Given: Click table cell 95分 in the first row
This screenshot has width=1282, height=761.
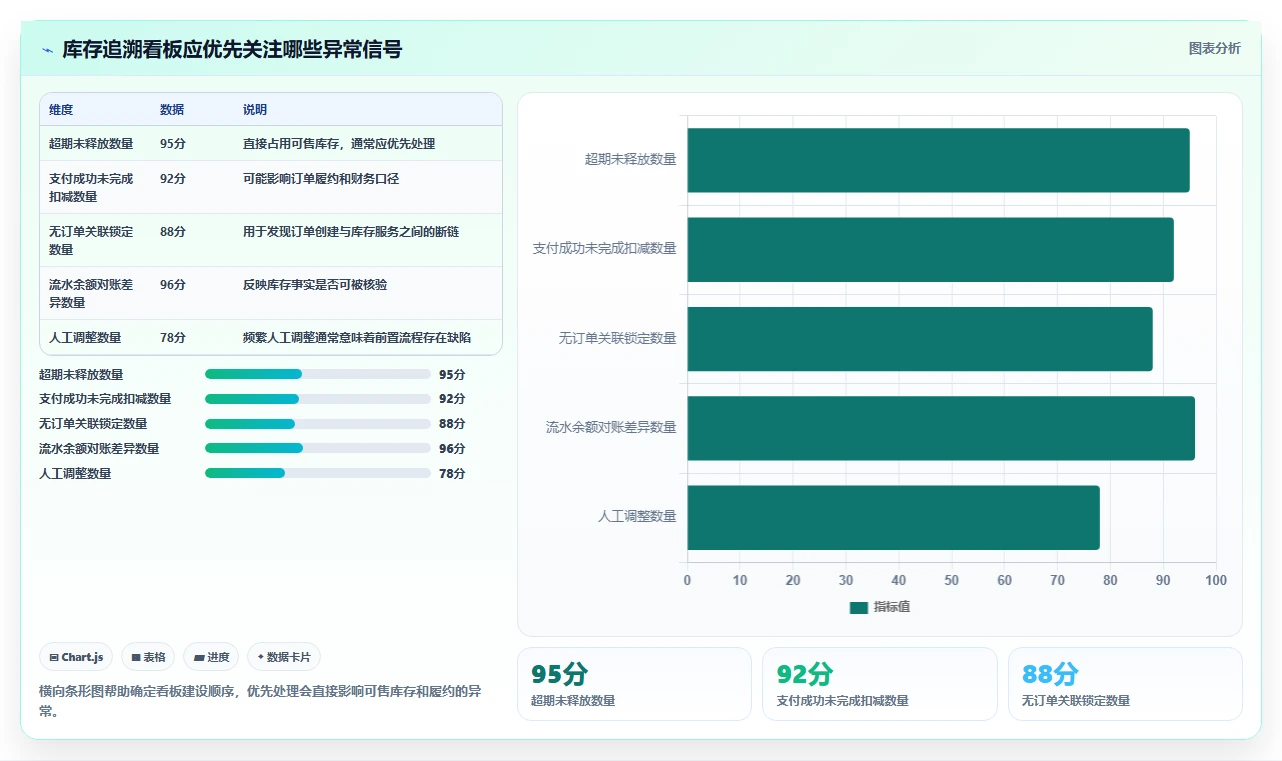Looking at the screenshot, I should coord(173,144).
